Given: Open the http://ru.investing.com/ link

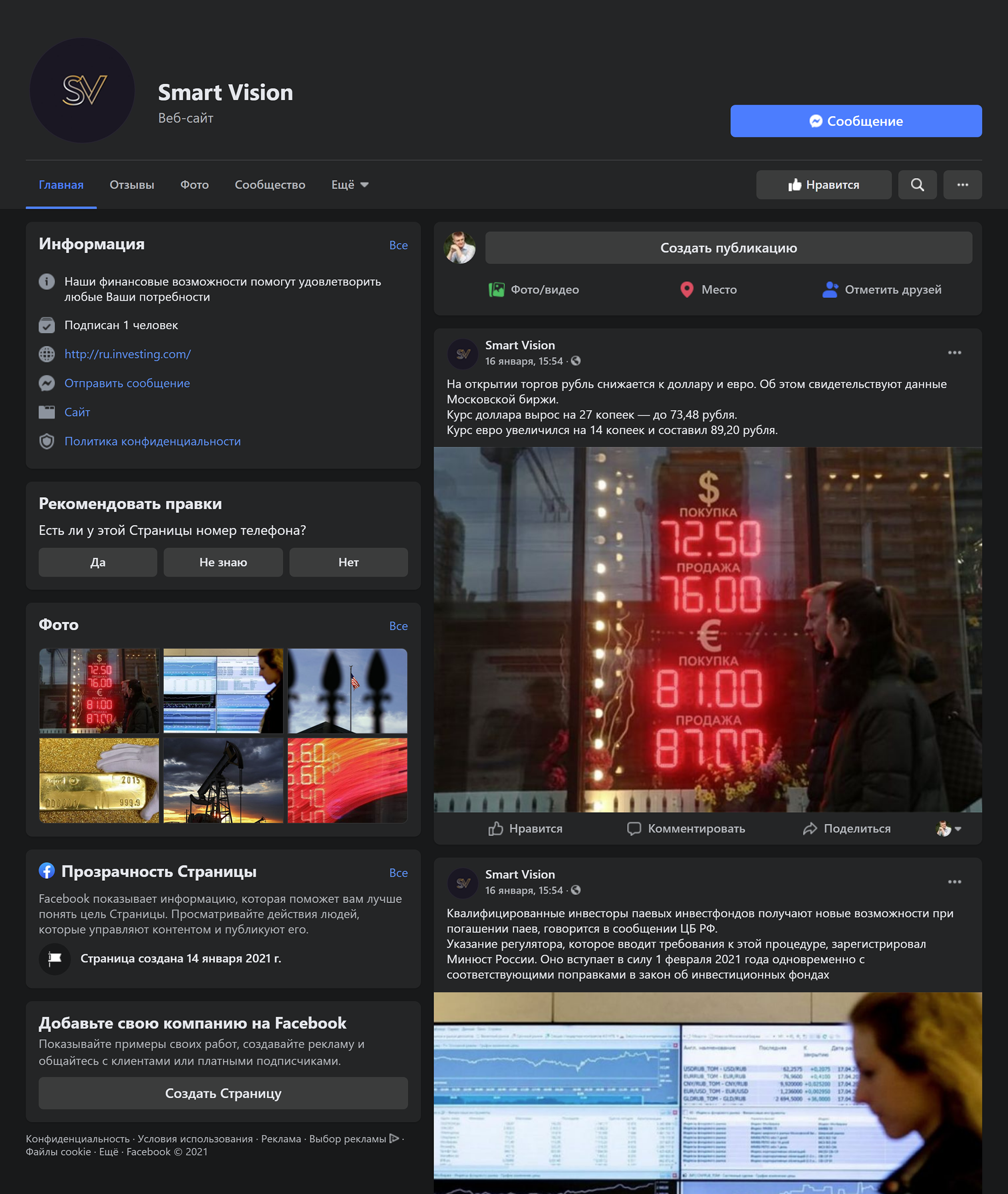Looking at the screenshot, I should click(128, 354).
